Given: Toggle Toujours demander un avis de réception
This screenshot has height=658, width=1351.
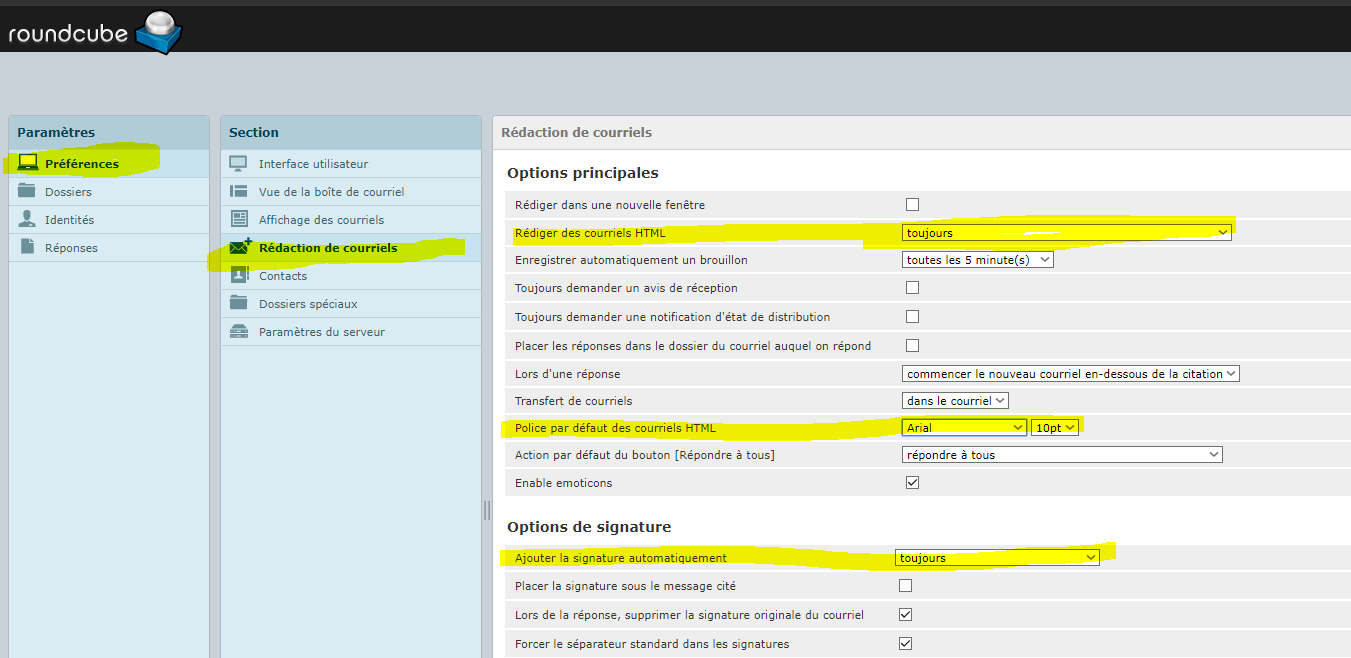Looking at the screenshot, I should [912, 288].
